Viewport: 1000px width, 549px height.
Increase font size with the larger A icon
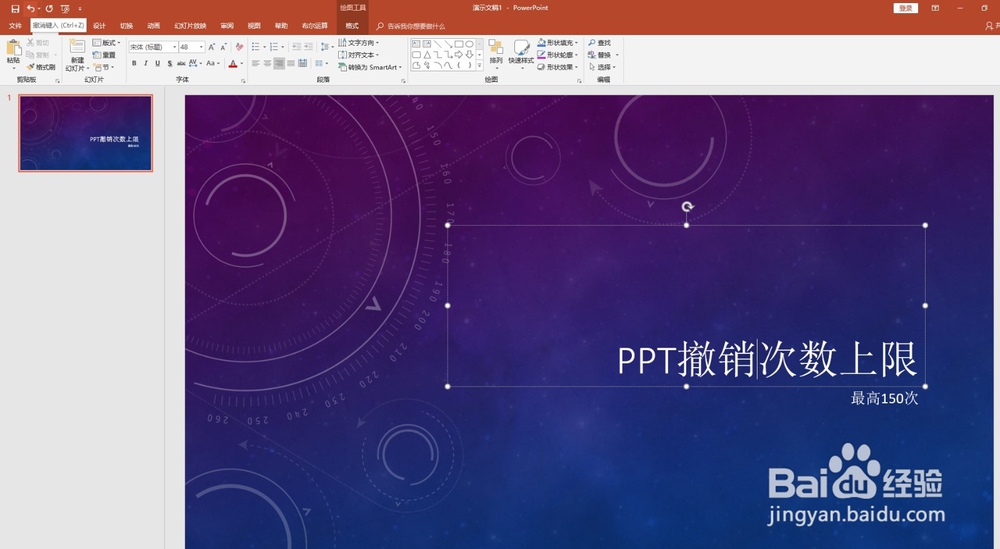coord(212,47)
